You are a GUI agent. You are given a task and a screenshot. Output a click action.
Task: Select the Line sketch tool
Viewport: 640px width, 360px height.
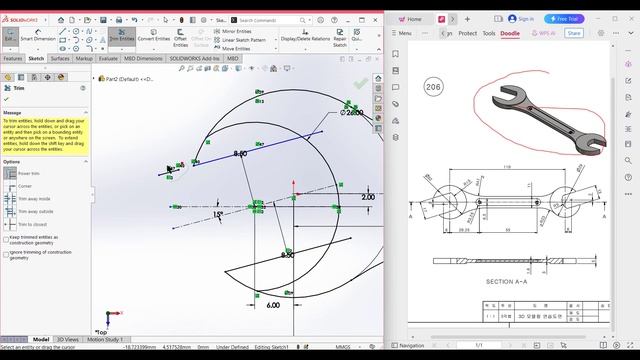coord(62,31)
